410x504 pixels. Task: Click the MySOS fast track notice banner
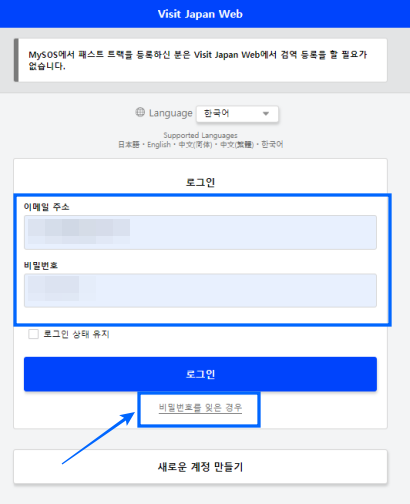[200, 60]
